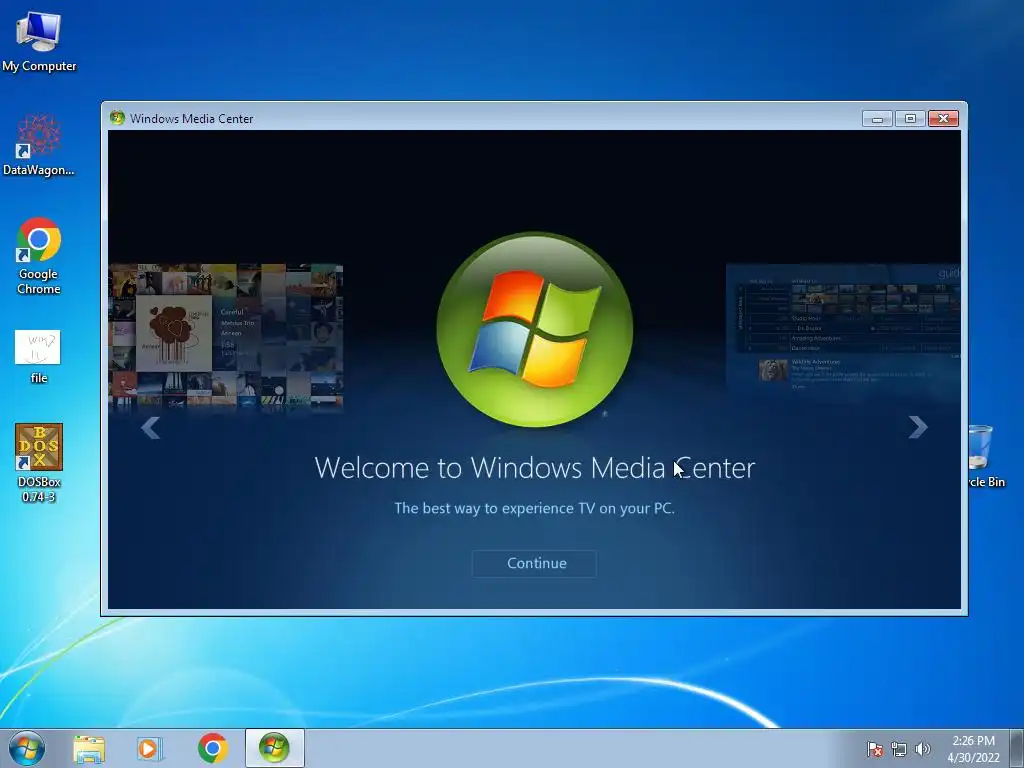1024x768 pixels.
Task: Open the Windows Start menu orb
Action: pos(27,748)
